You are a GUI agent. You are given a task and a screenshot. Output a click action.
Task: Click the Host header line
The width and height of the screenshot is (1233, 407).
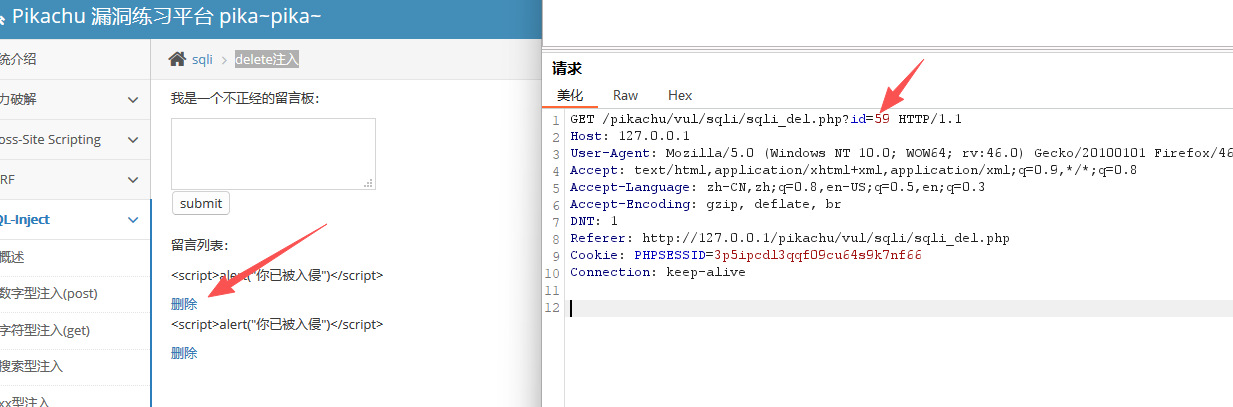click(x=630, y=136)
